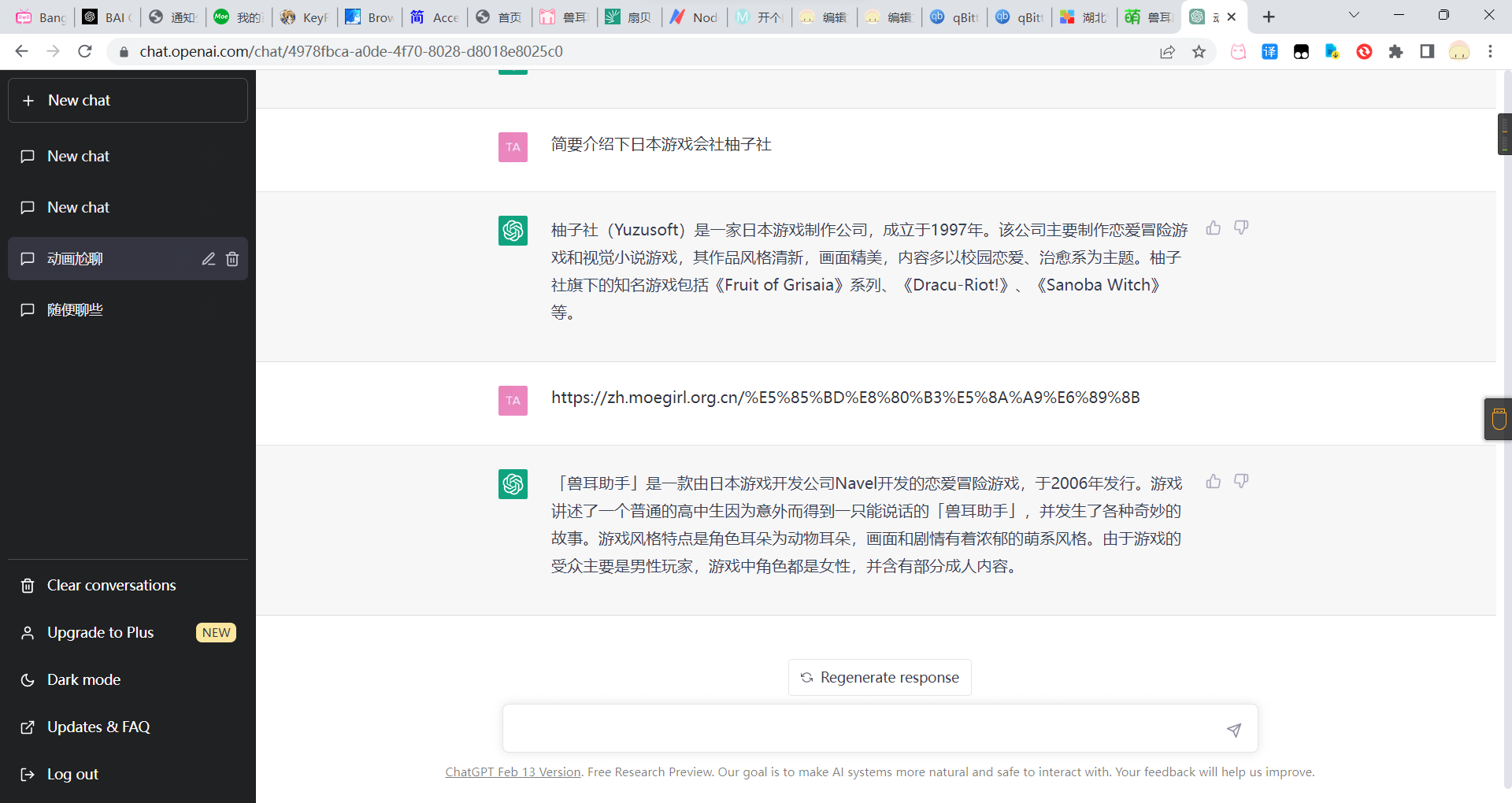Image resolution: width=1512 pixels, height=803 pixels.
Task: Rename the 动画尬聊 chat with pencil icon
Action: pos(208,259)
